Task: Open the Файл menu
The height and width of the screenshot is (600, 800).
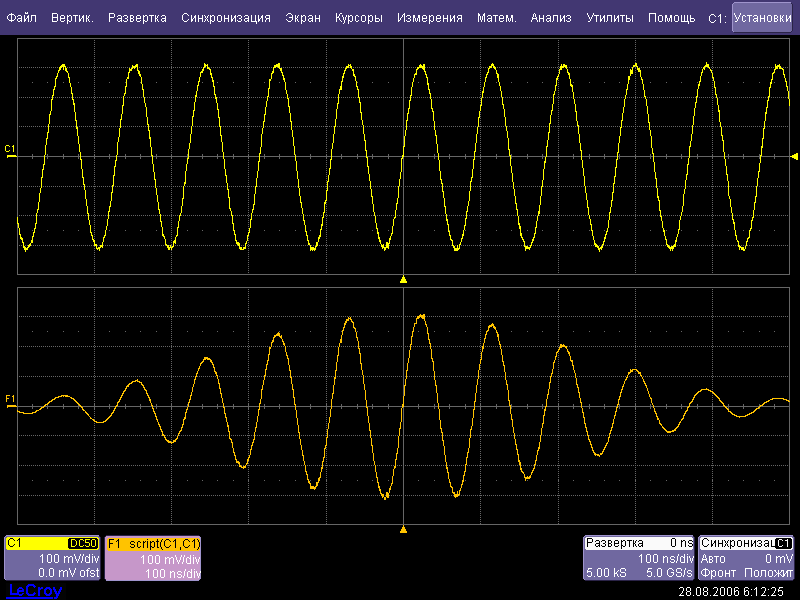Action: coord(22,18)
